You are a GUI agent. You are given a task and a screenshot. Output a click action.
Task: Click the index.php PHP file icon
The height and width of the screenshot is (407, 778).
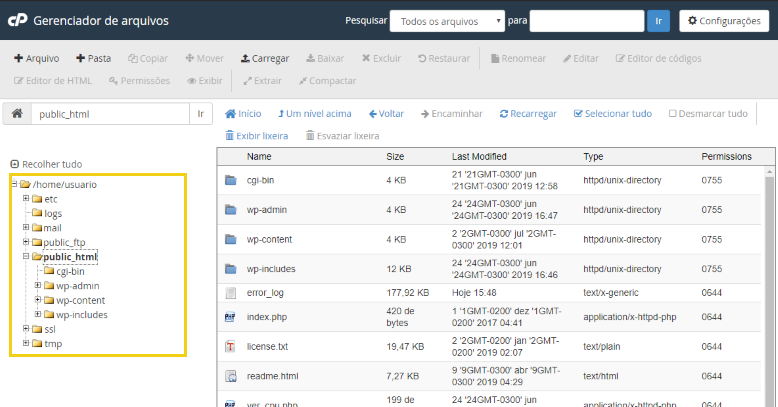click(x=230, y=317)
